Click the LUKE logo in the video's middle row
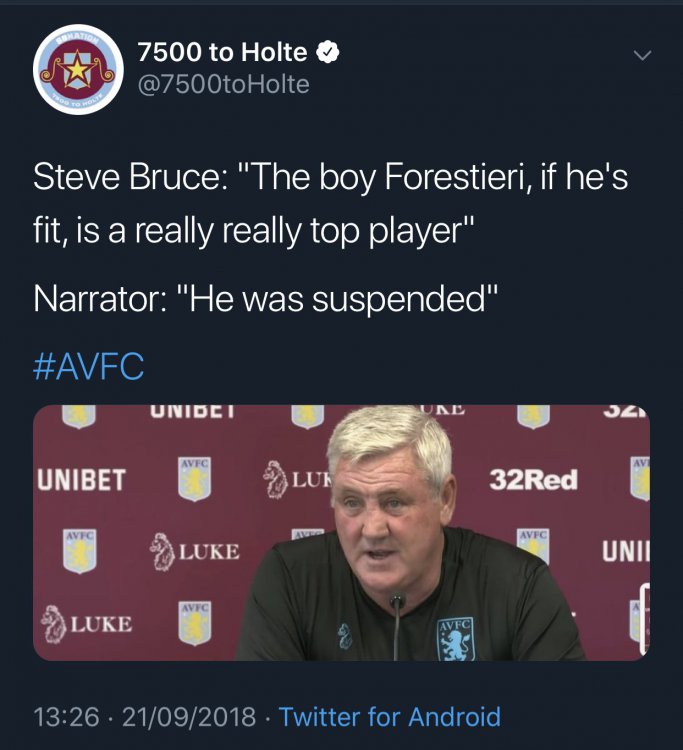The image size is (683, 750). 195,550
